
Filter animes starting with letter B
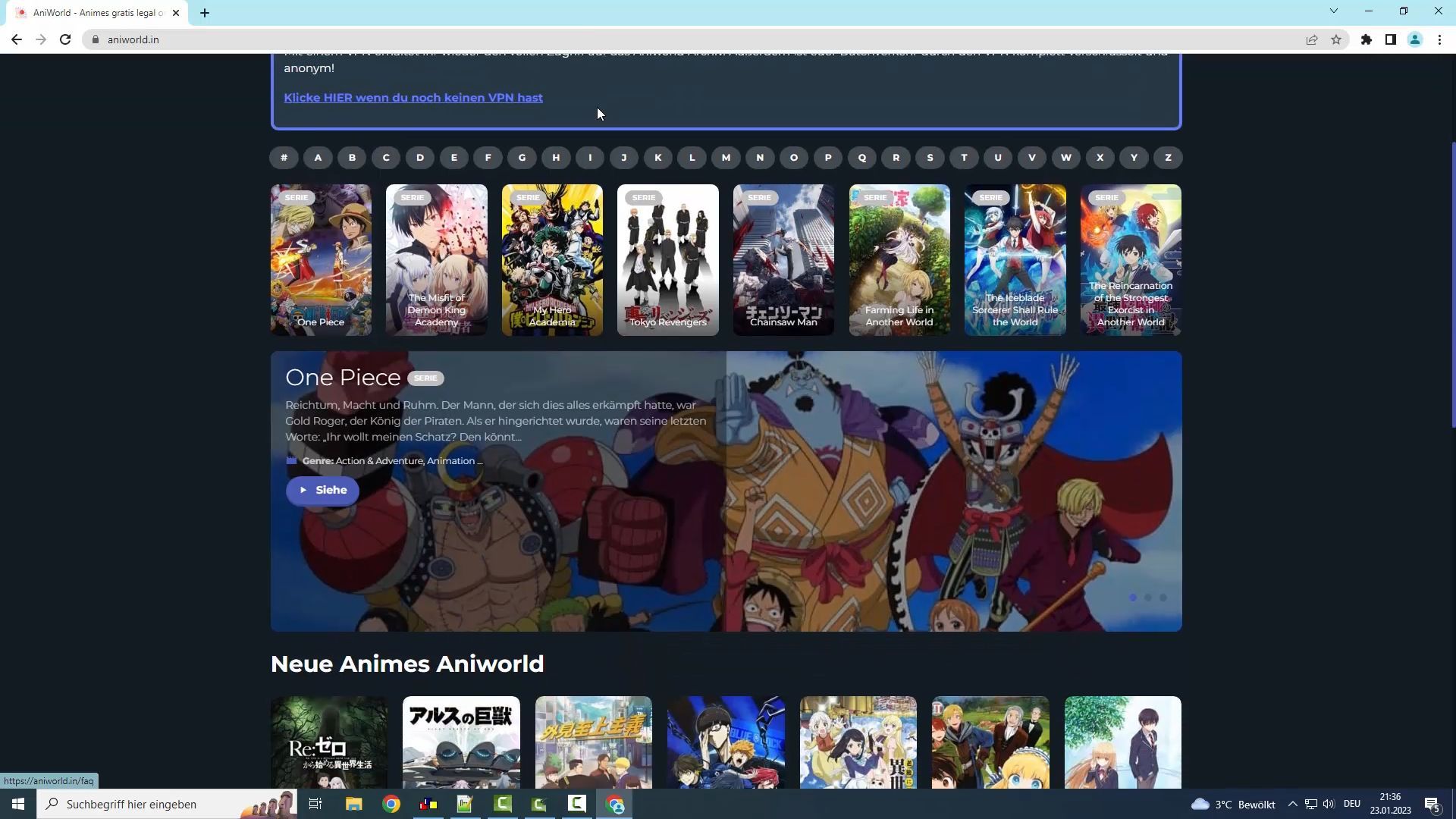click(x=352, y=158)
